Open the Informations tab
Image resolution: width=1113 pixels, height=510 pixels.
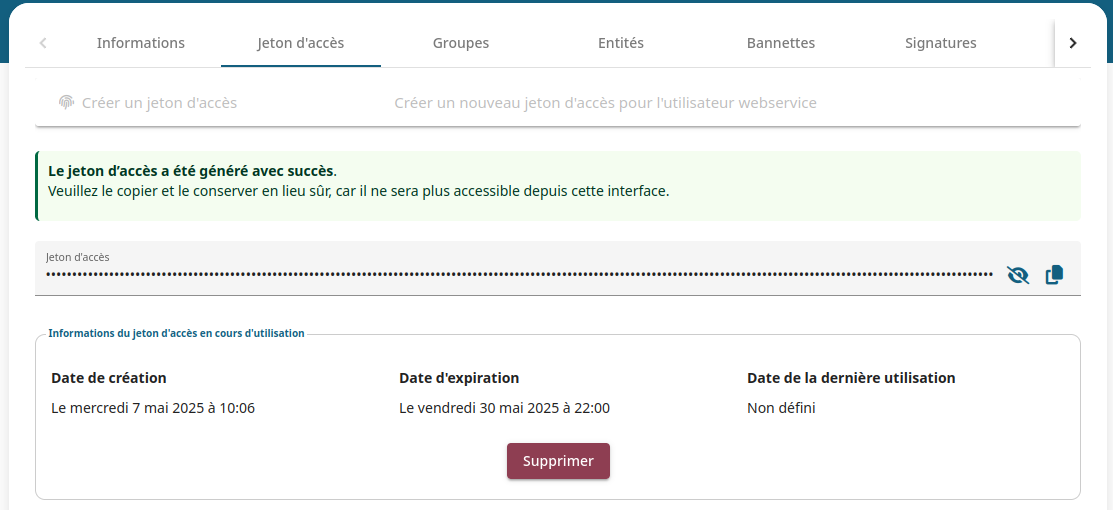click(x=141, y=43)
